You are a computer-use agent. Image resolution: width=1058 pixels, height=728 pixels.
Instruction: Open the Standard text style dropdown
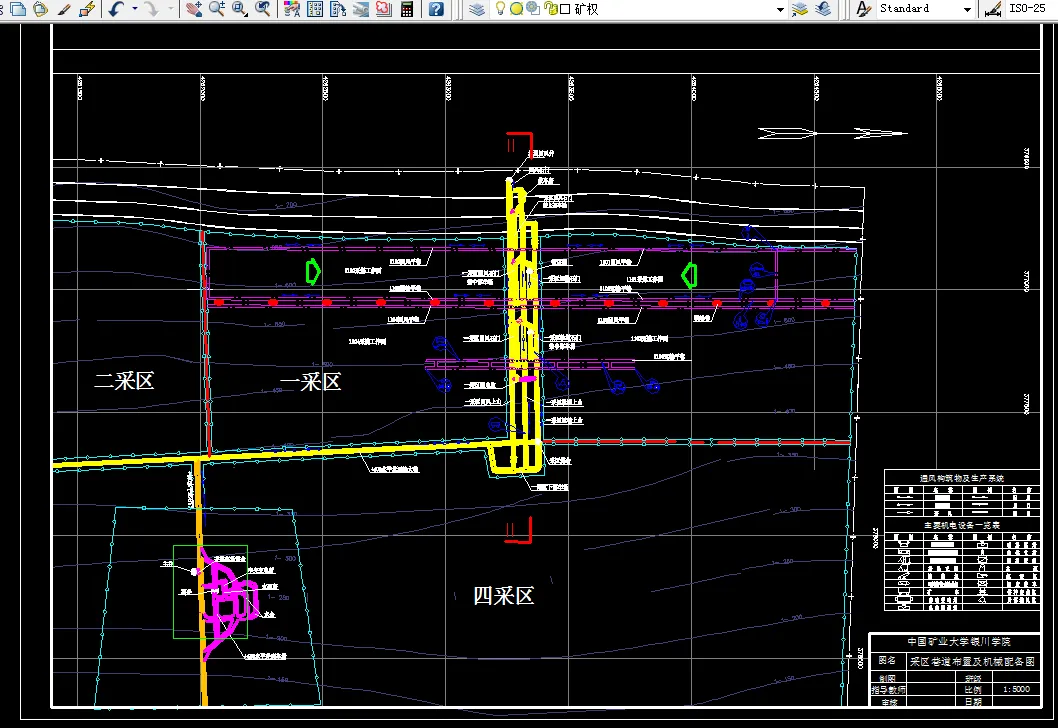tap(967, 9)
